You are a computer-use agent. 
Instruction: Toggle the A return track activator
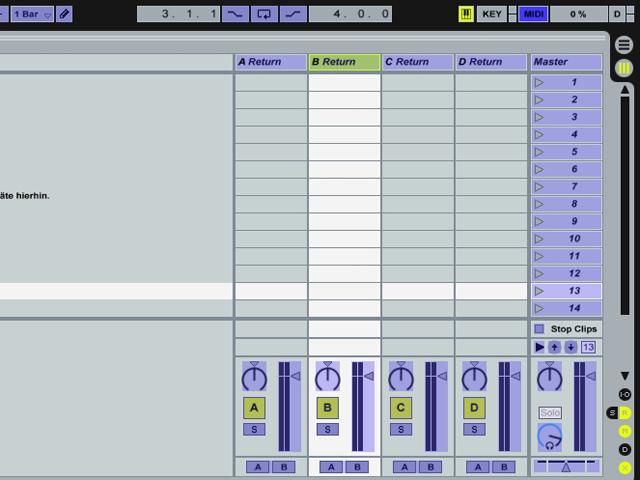[254, 407]
